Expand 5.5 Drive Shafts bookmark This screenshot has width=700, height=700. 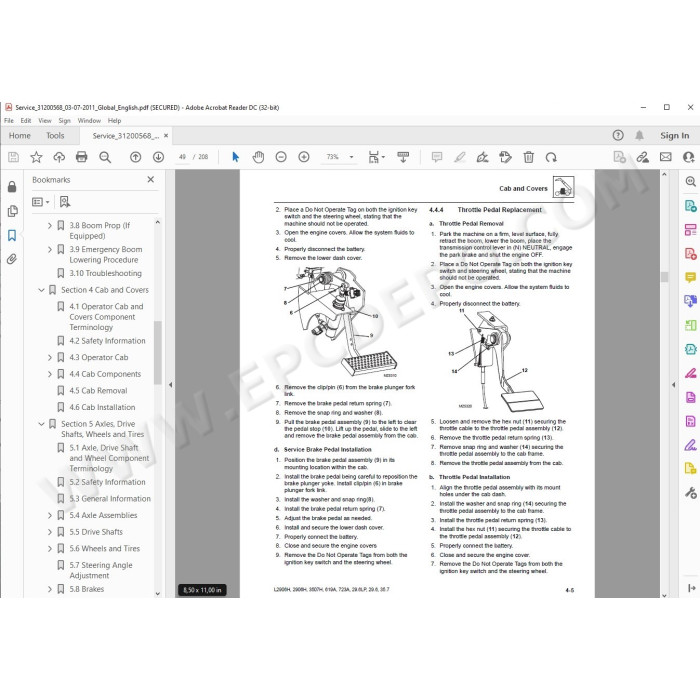click(x=50, y=532)
